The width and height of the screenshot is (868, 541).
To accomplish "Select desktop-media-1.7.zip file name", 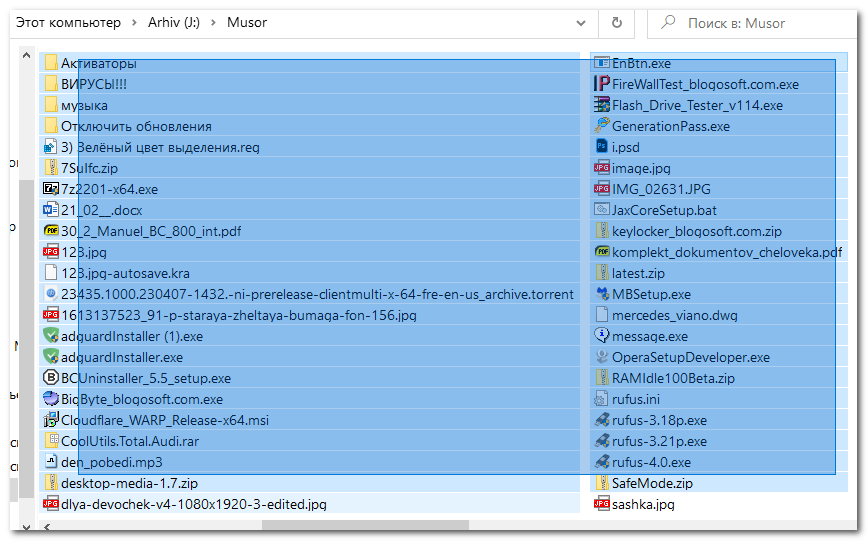I will tap(129, 483).
